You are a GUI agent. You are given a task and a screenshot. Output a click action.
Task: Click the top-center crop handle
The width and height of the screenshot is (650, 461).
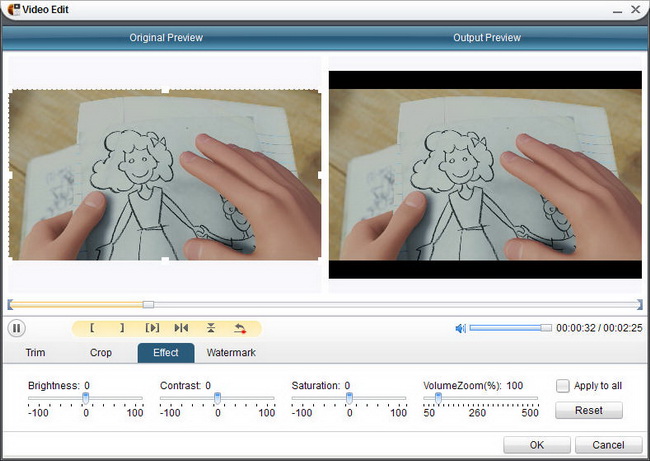pyautogui.click(x=165, y=90)
